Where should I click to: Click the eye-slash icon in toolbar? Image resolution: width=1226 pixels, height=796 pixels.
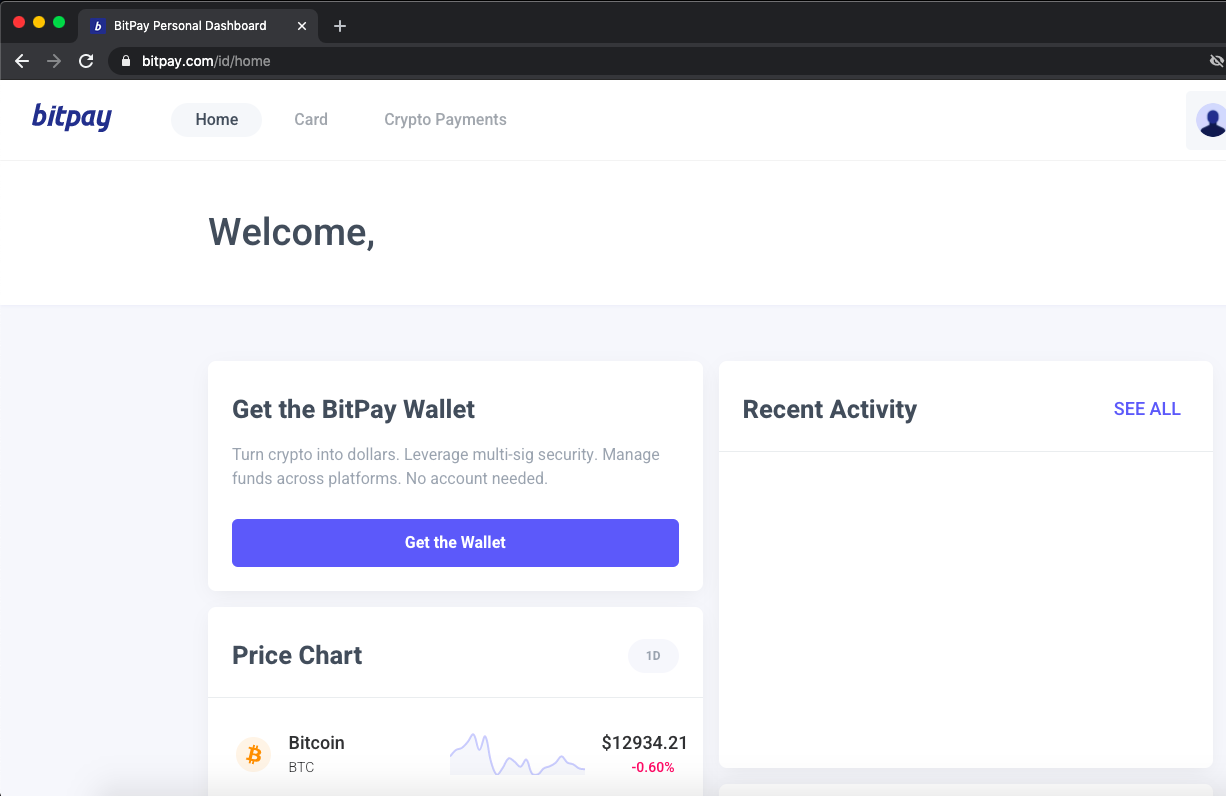(x=1215, y=60)
